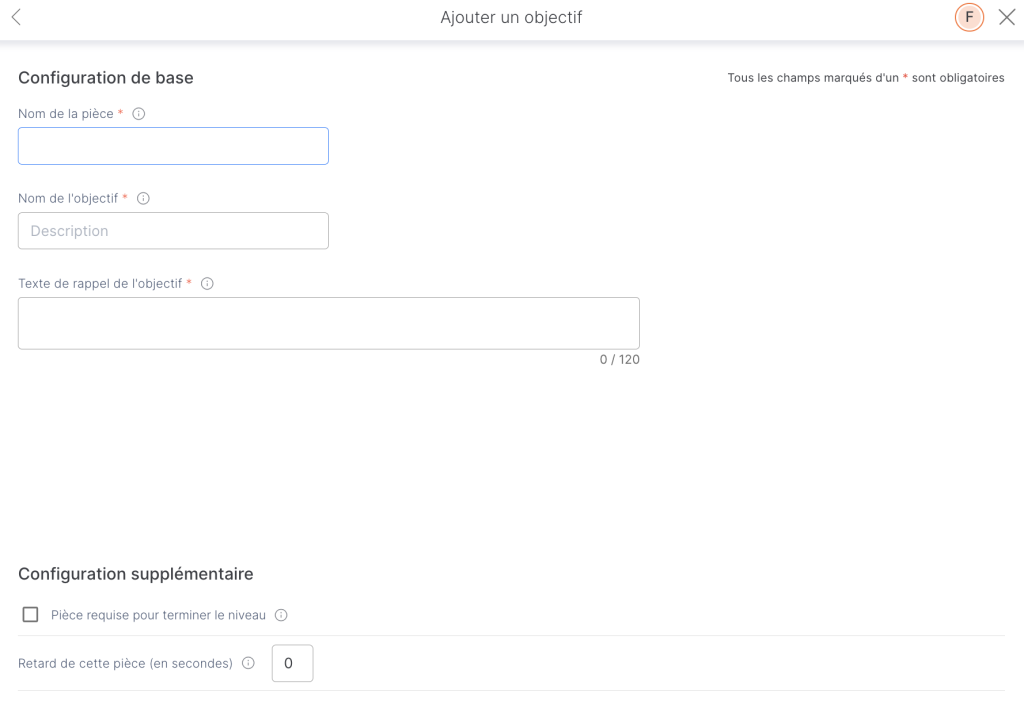This screenshot has height=708, width=1024.
Task: Click info icon for Retard de cette pièce
Action: coord(248,663)
